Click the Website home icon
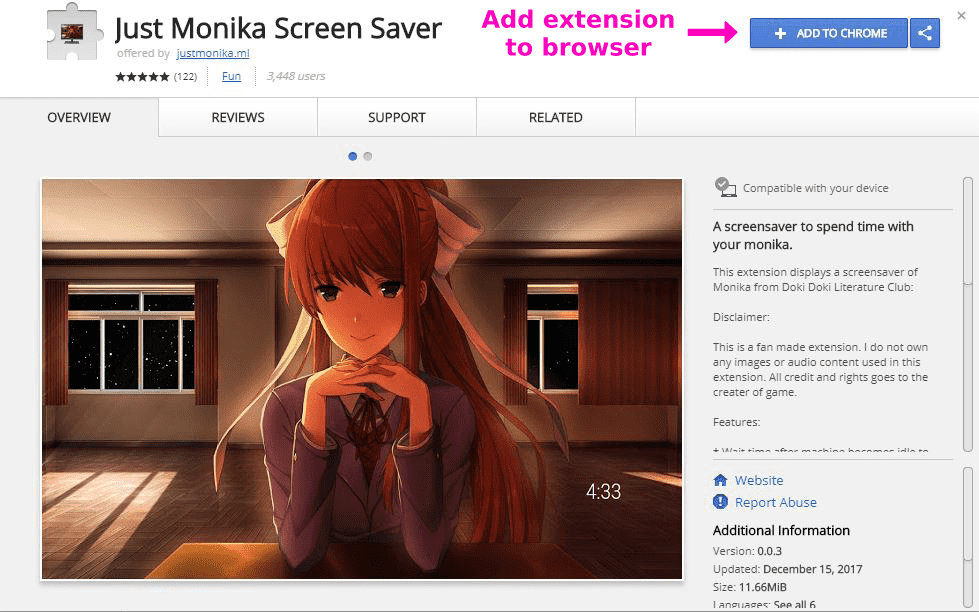This screenshot has width=979, height=612. click(721, 480)
